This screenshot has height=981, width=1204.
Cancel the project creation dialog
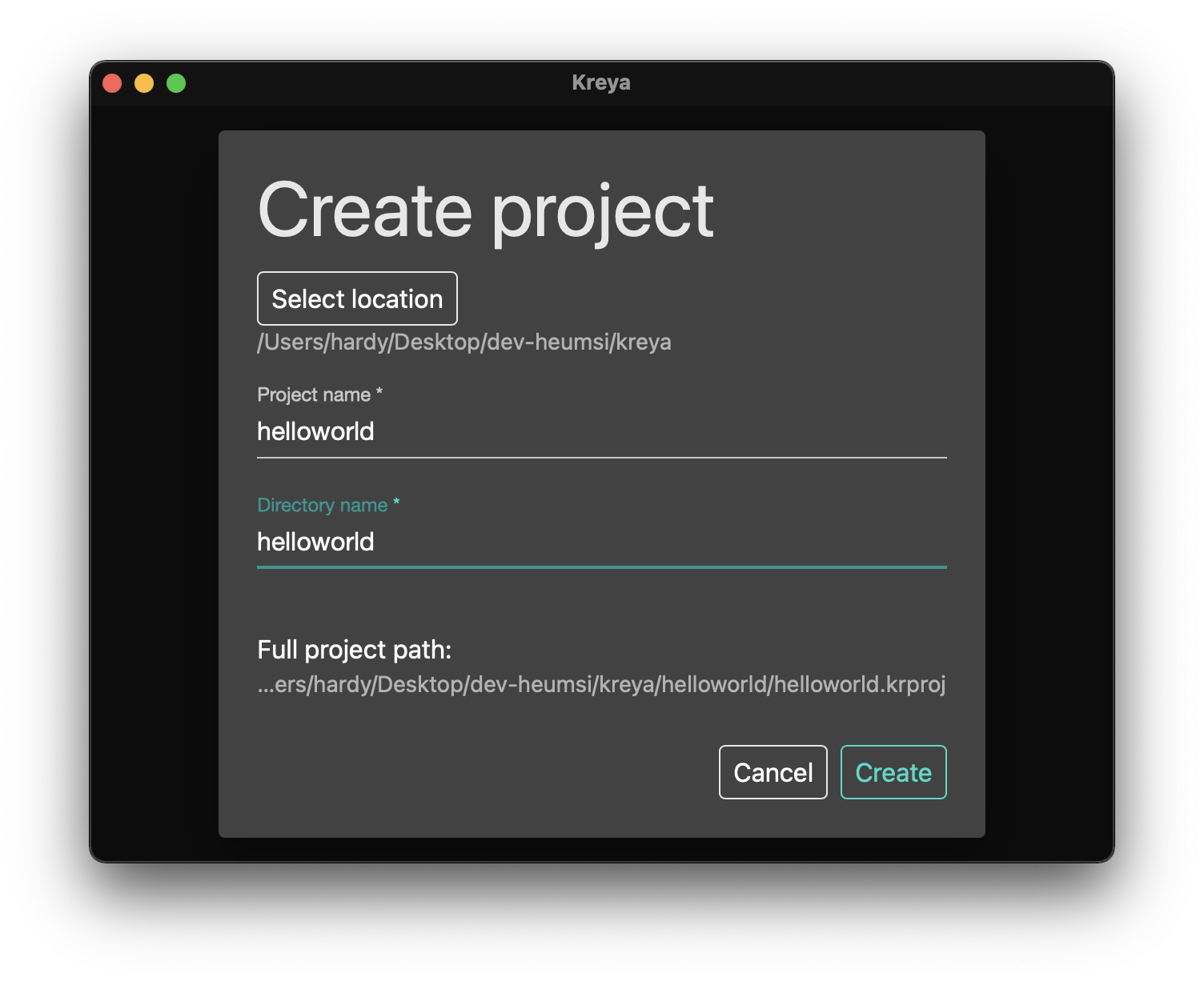coord(773,772)
